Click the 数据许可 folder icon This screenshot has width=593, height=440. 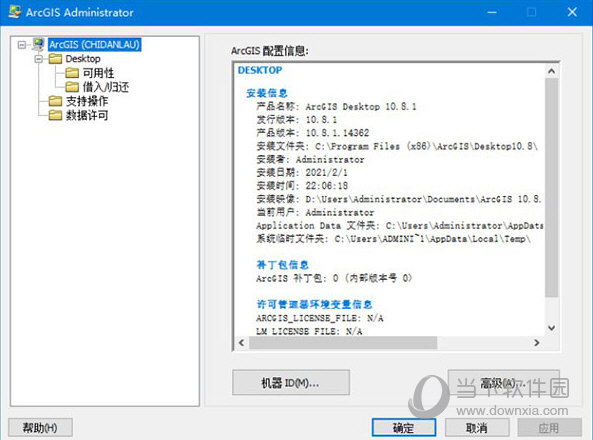coord(56,115)
